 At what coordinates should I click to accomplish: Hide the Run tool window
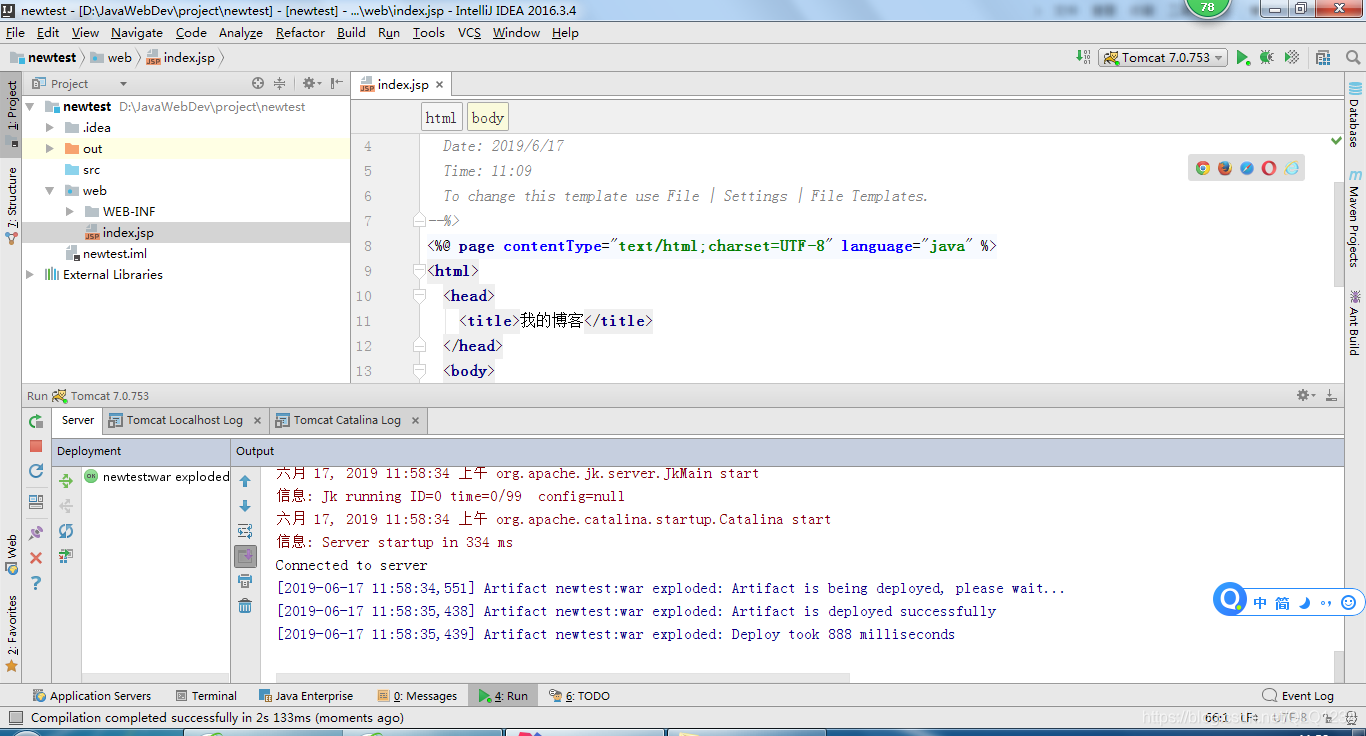coord(1332,396)
